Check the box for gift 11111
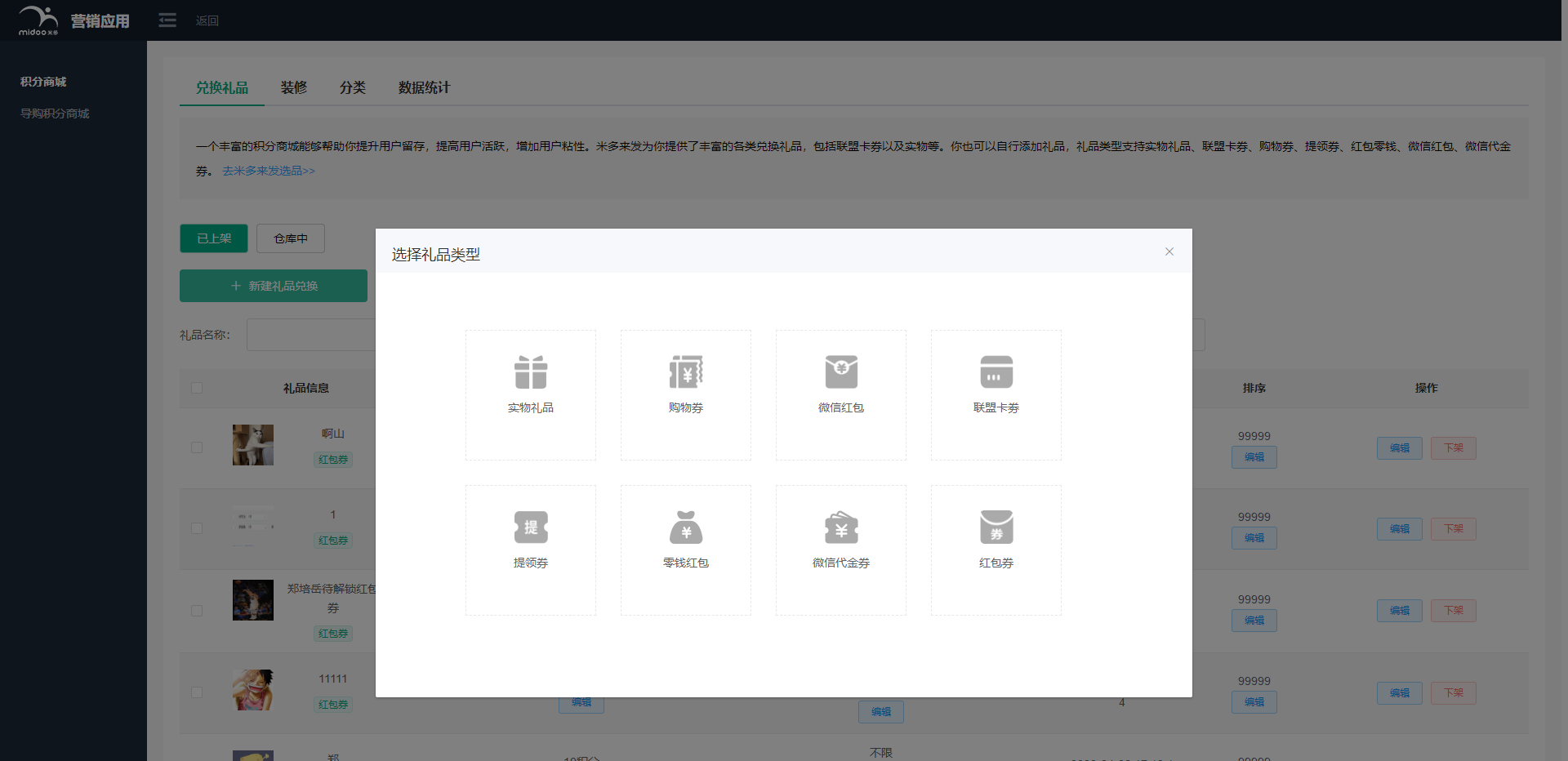Image resolution: width=1568 pixels, height=761 pixels. coord(197,692)
